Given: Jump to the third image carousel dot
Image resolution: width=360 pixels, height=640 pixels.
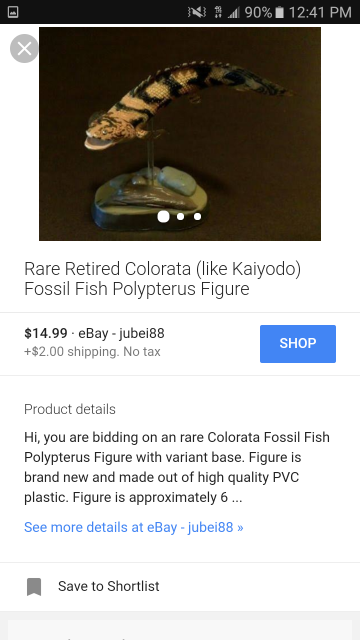Looking at the screenshot, I should click(198, 216).
